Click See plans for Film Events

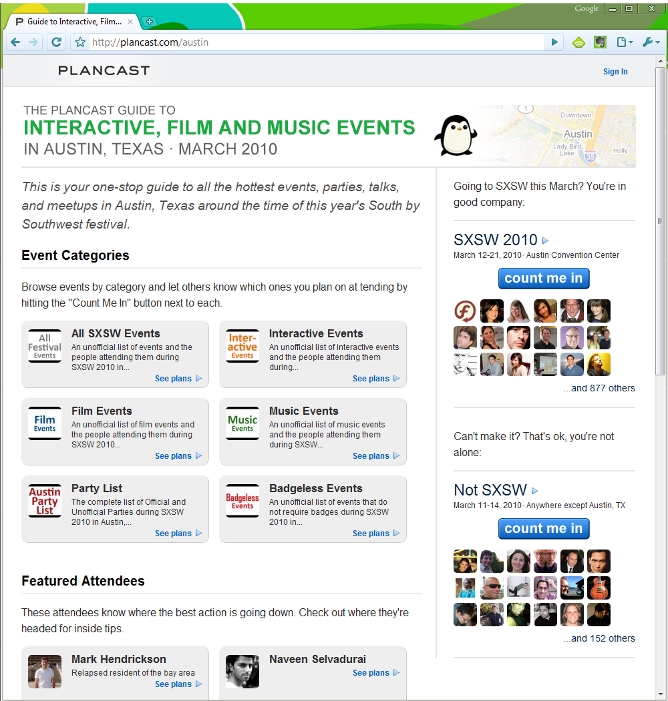[x=178, y=456]
